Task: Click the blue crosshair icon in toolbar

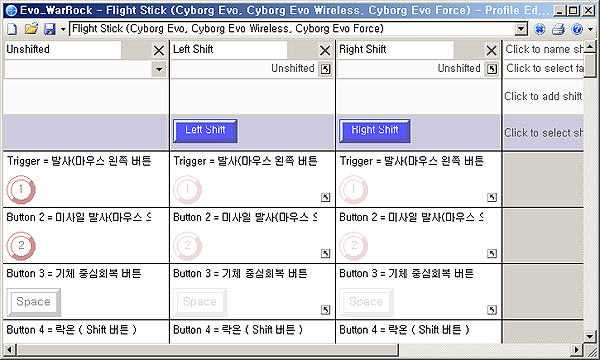Action: point(540,29)
